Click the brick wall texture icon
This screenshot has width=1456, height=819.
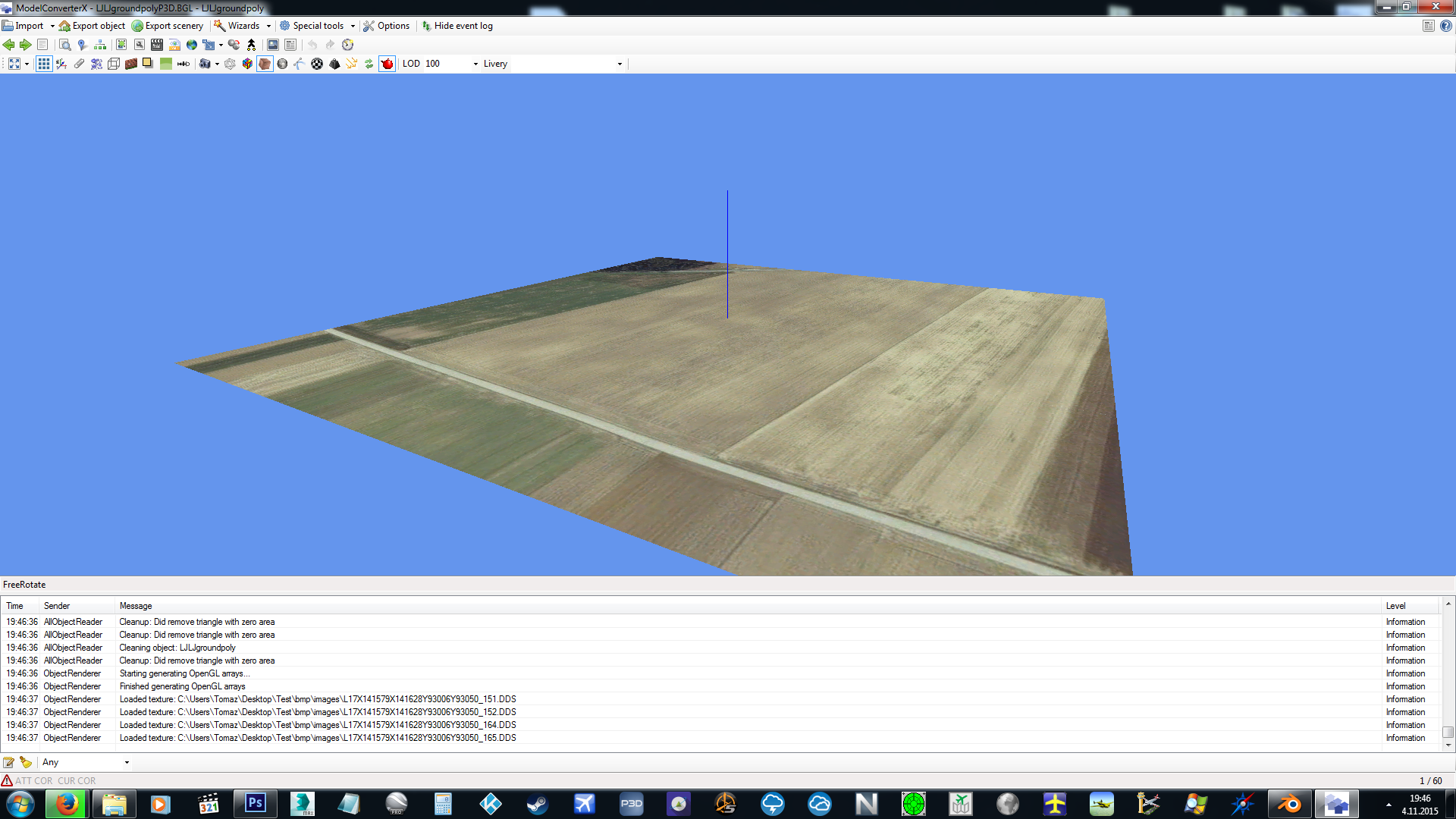point(130,64)
